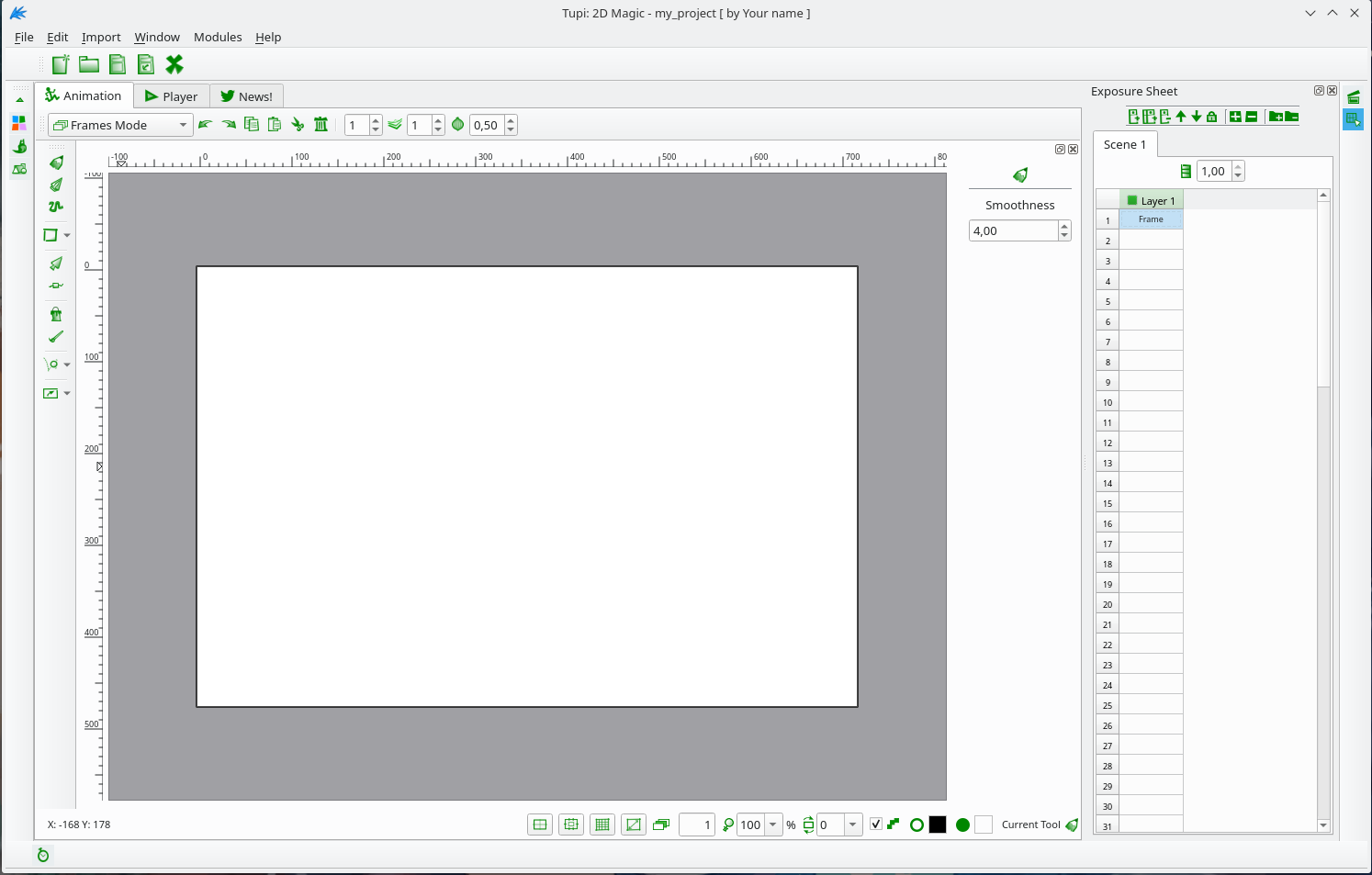Click the Remove layer minus icon
1372x875 pixels.
tap(1251, 117)
